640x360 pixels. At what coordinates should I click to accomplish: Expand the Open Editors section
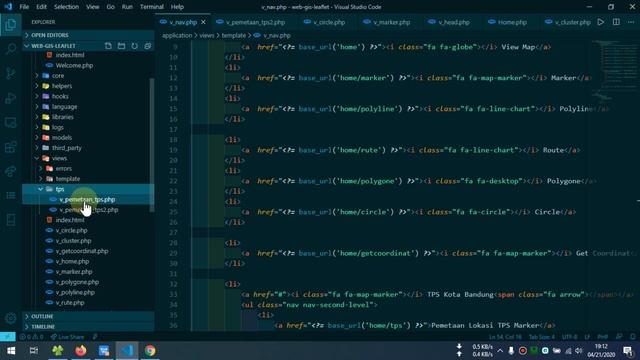click(88, 35)
